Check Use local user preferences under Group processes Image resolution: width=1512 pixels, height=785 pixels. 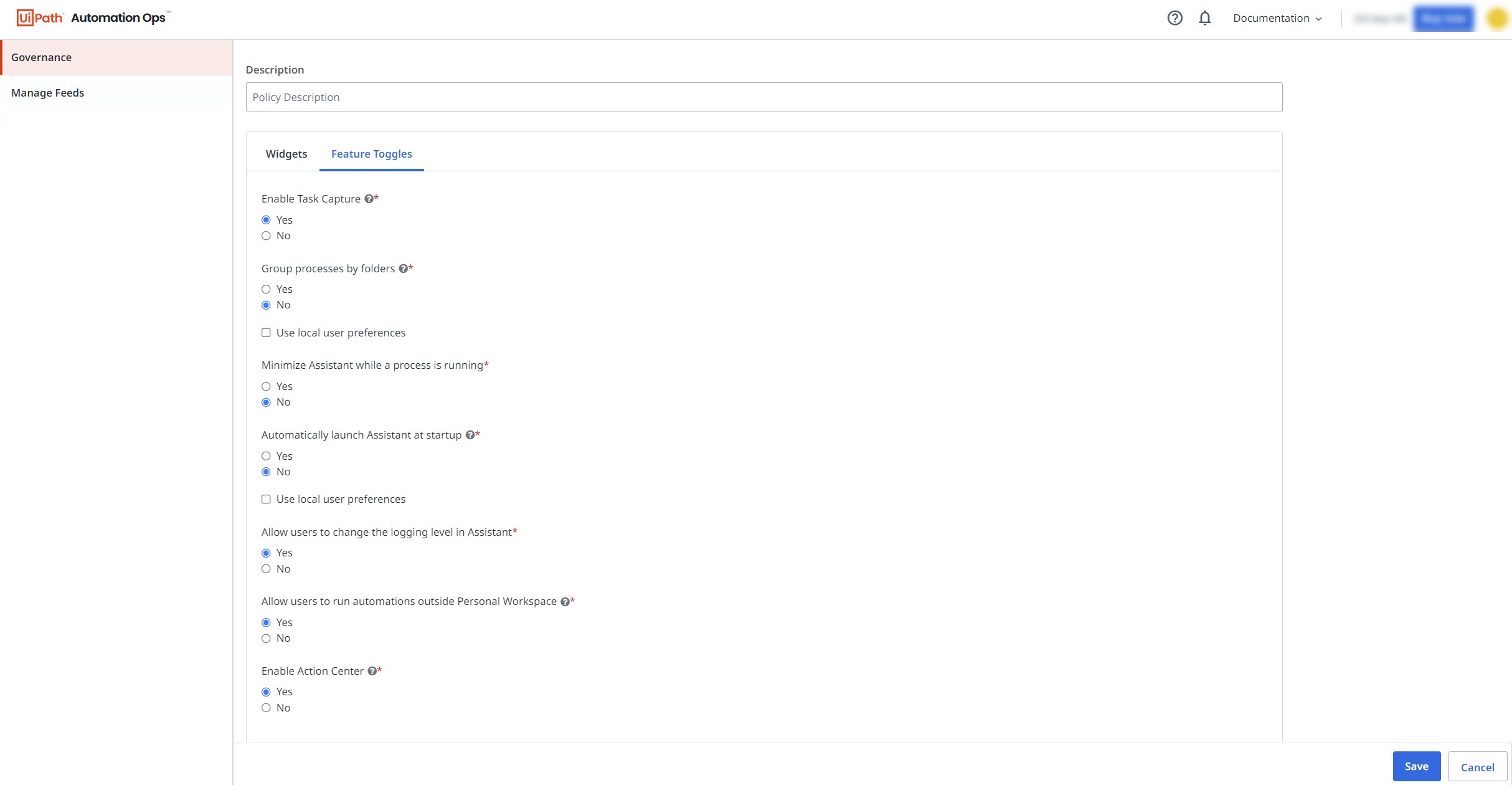click(266, 333)
